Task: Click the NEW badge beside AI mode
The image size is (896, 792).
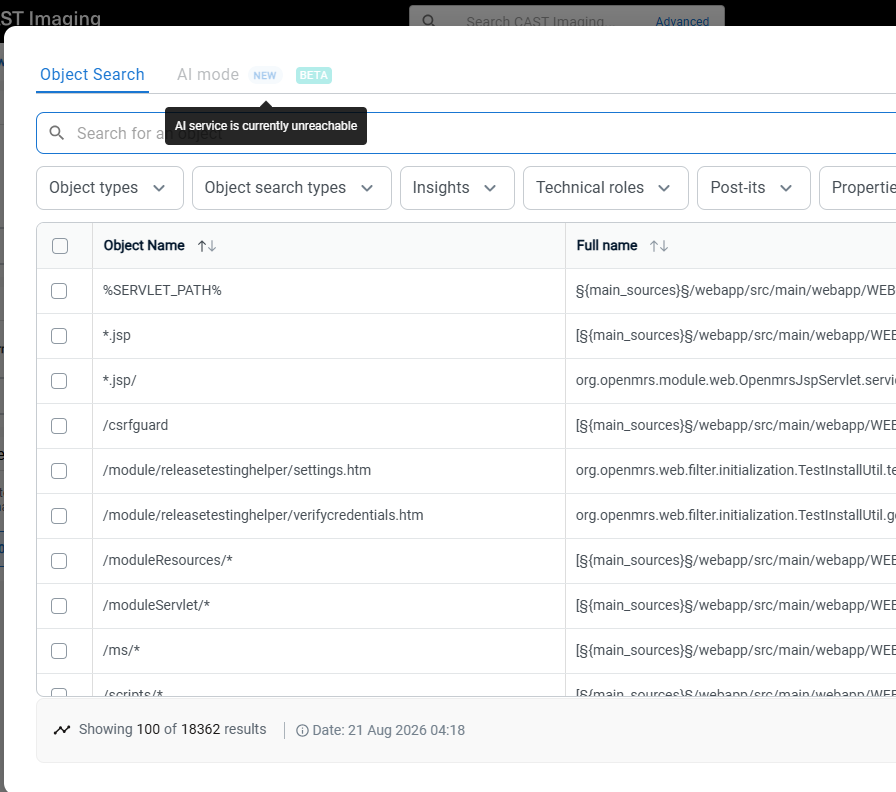Action: pyautogui.click(x=265, y=75)
